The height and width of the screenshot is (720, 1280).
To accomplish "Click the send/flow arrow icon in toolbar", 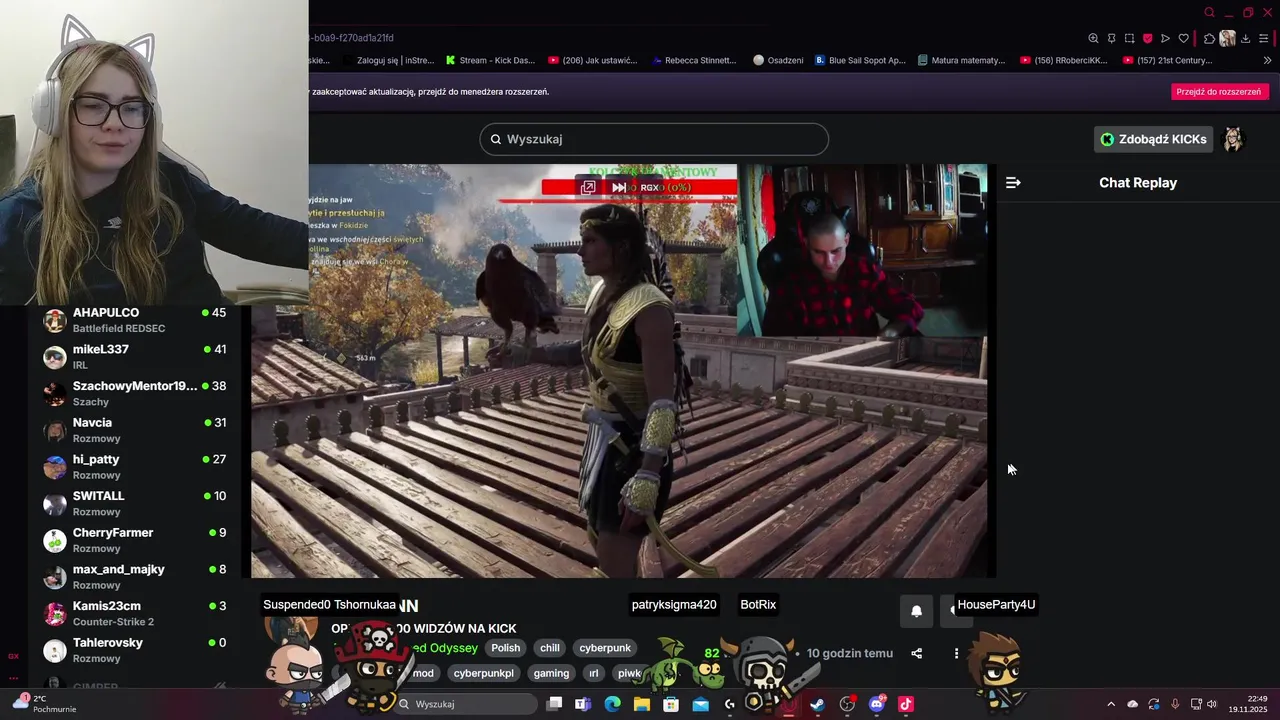I will coord(1165,38).
